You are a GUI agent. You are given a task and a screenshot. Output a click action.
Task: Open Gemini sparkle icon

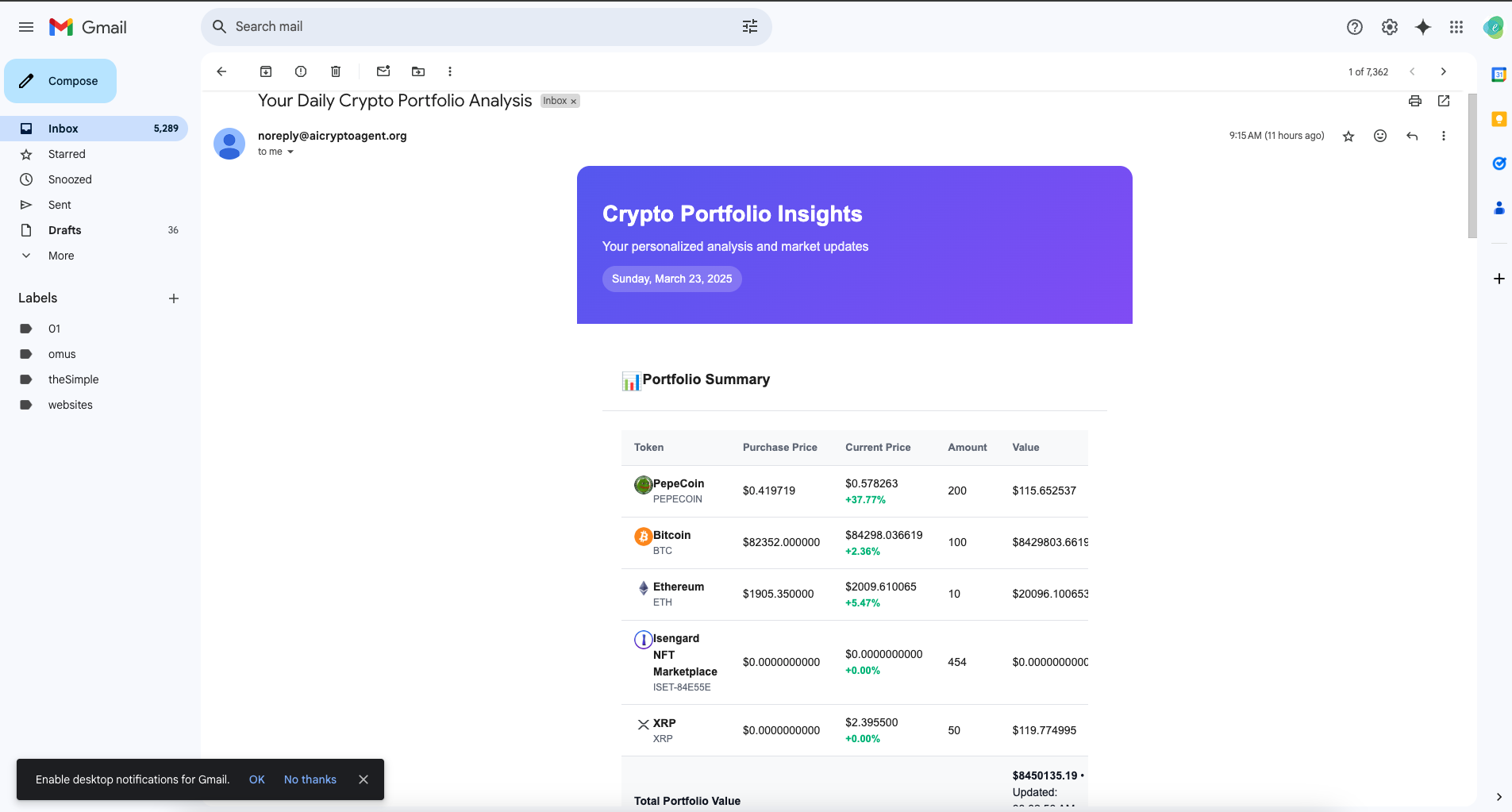(1423, 27)
